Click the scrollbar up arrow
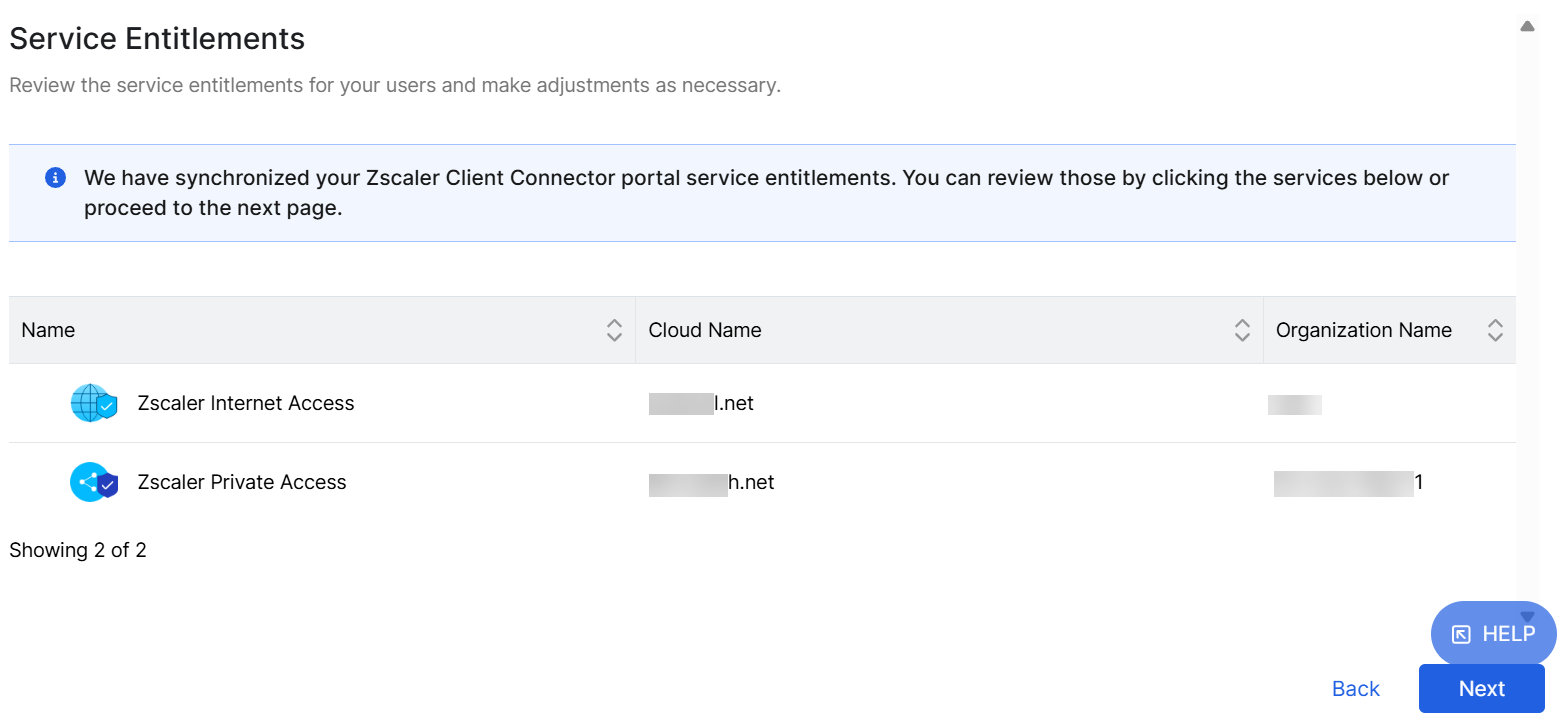This screenshot has width=1557, height=718. 1527,26
